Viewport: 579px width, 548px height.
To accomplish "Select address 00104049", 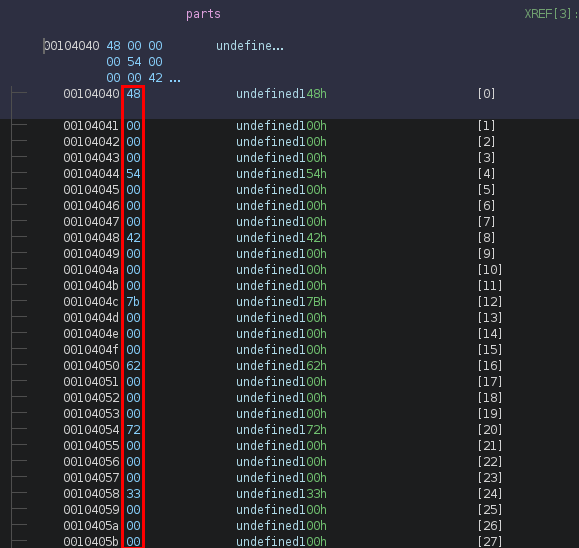I will [x=91, y=254].
